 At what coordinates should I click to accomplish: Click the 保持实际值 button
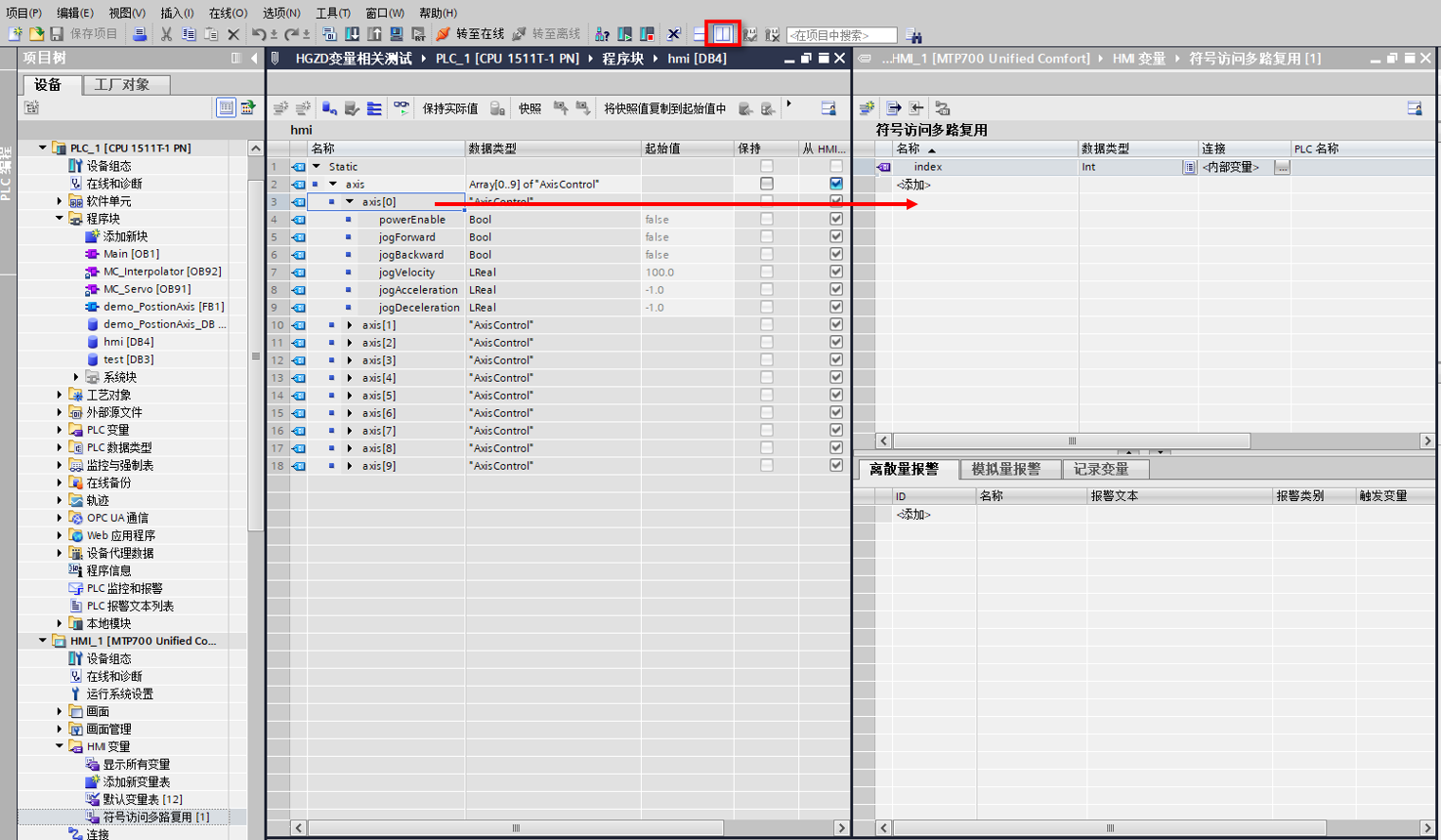(449, 108)
